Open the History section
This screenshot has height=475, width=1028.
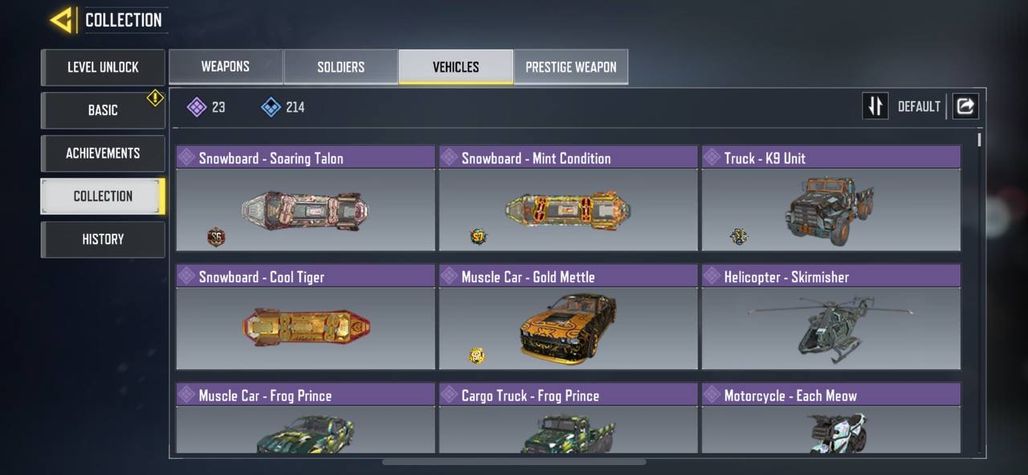103,239
